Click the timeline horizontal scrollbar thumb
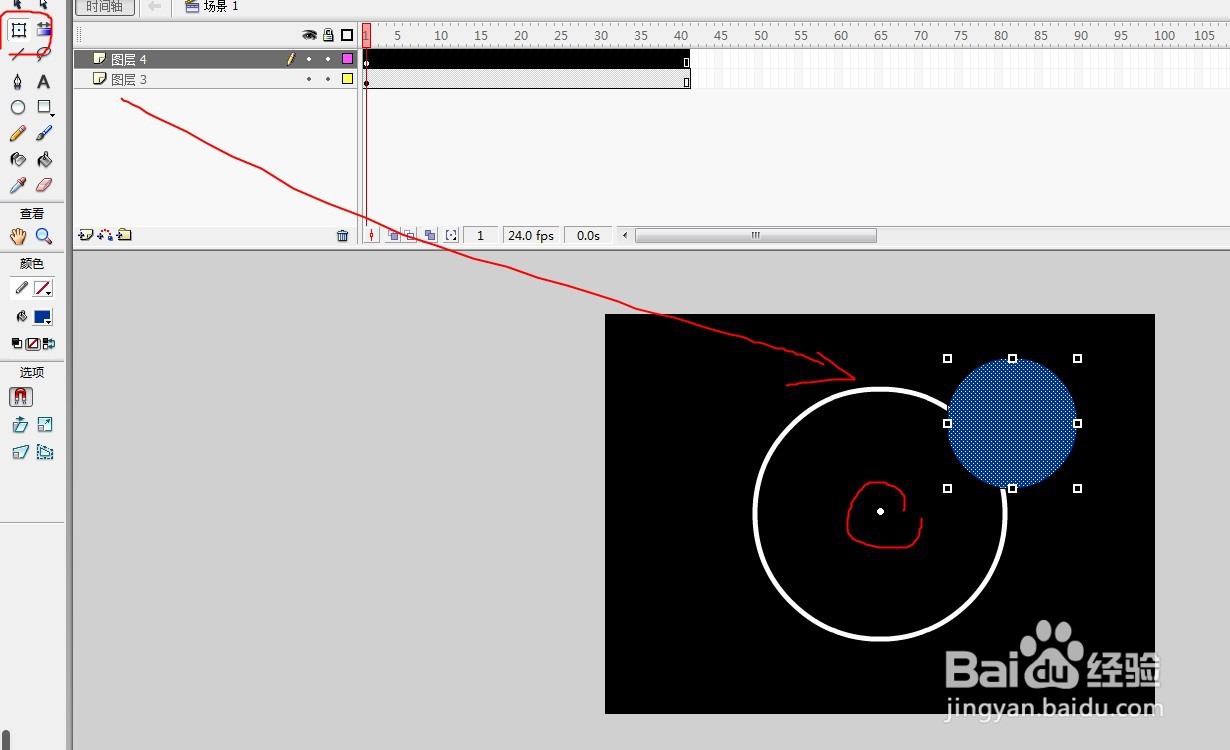Viewport: 1230px width, 750px height. tap(756, 235)
